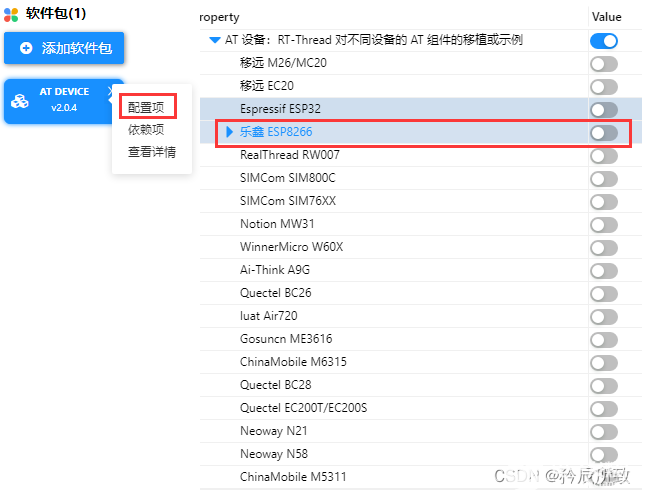Enable the Notion MW31 toggle
Screen dimensions: 646x494
click(604, 225)
